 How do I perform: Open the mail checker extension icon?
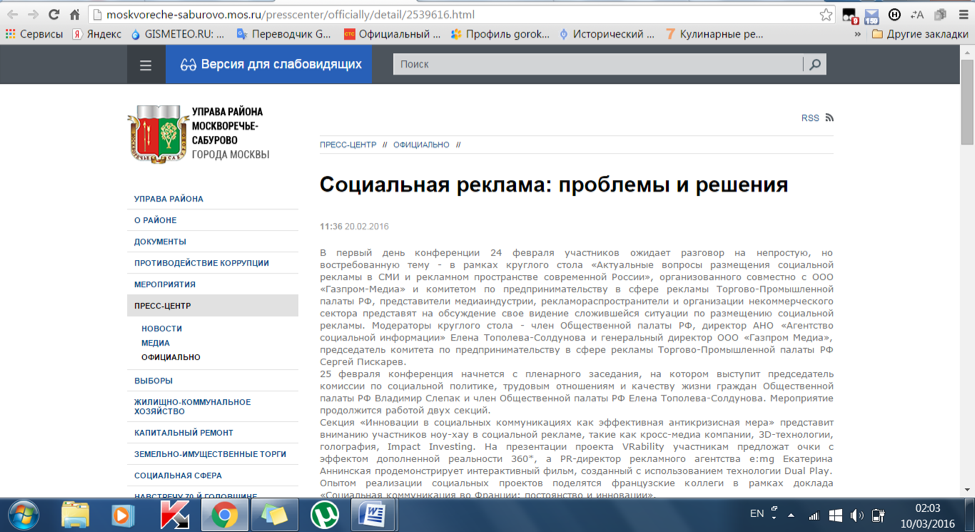pos(872,16)
